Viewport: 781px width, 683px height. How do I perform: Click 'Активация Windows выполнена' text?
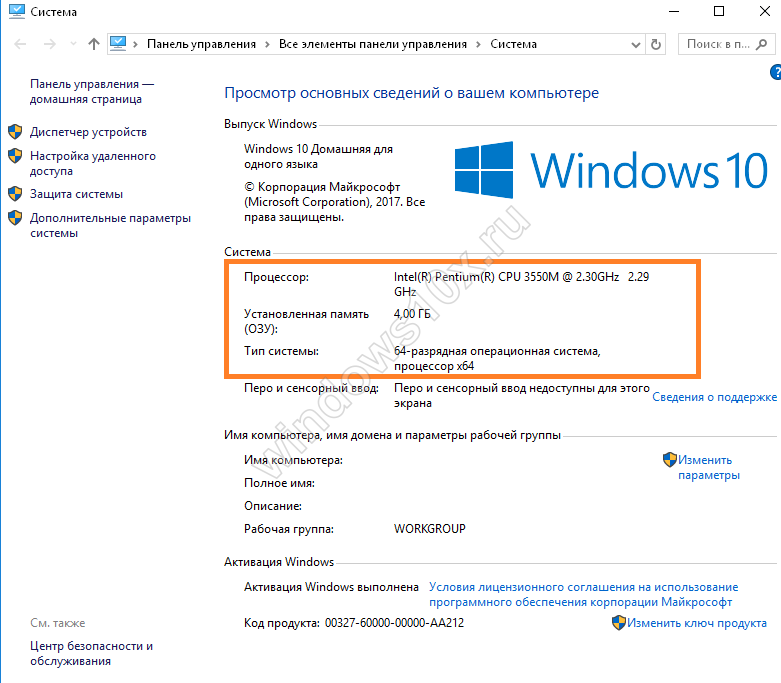(x=331, y=587)
